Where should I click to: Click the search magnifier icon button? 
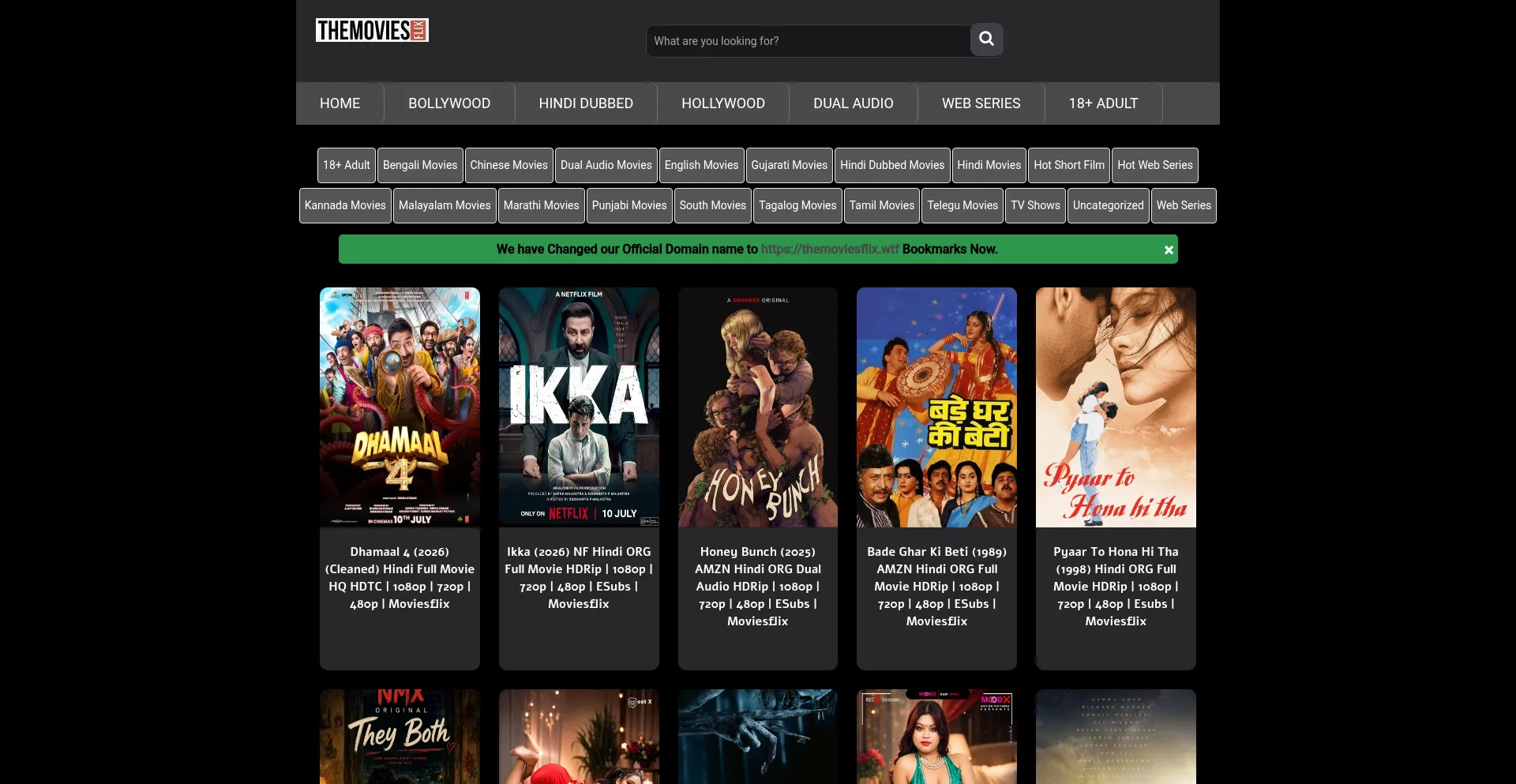[x=986, y=39]
